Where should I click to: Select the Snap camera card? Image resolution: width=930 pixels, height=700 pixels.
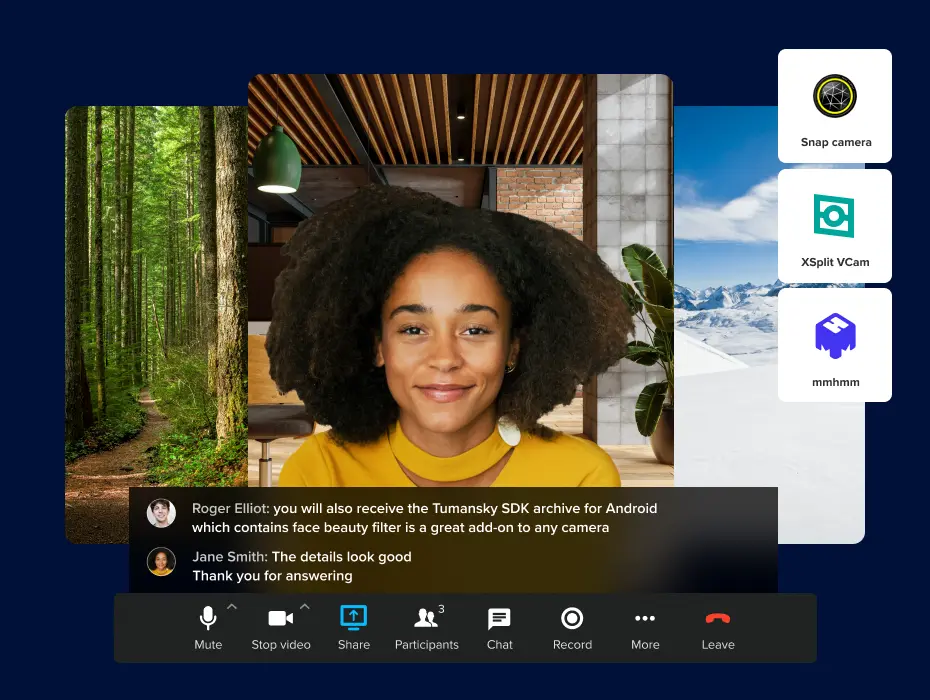coord(835,106)
